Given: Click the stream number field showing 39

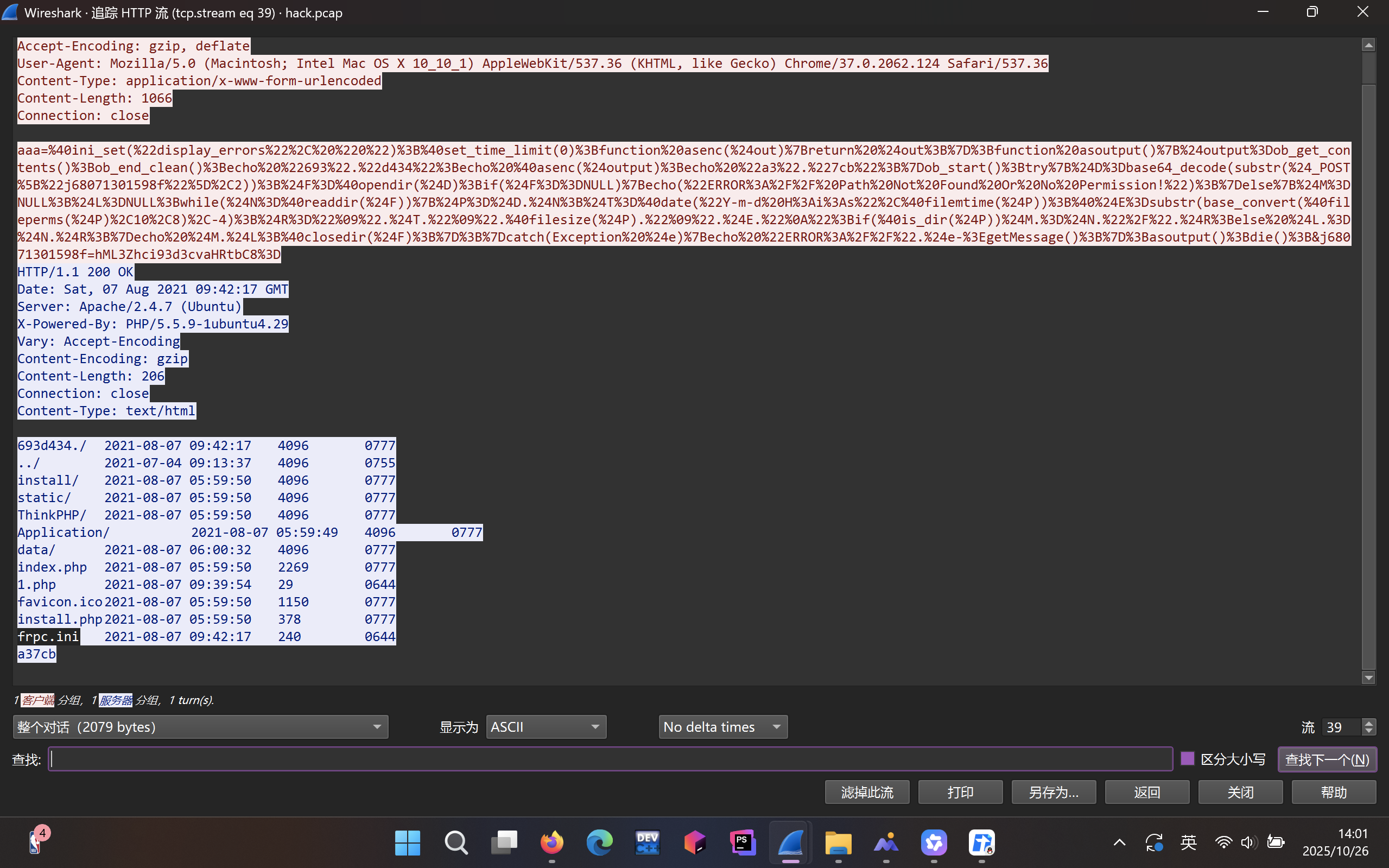Looking at the screenshot, I should [x=1341, y=727].
